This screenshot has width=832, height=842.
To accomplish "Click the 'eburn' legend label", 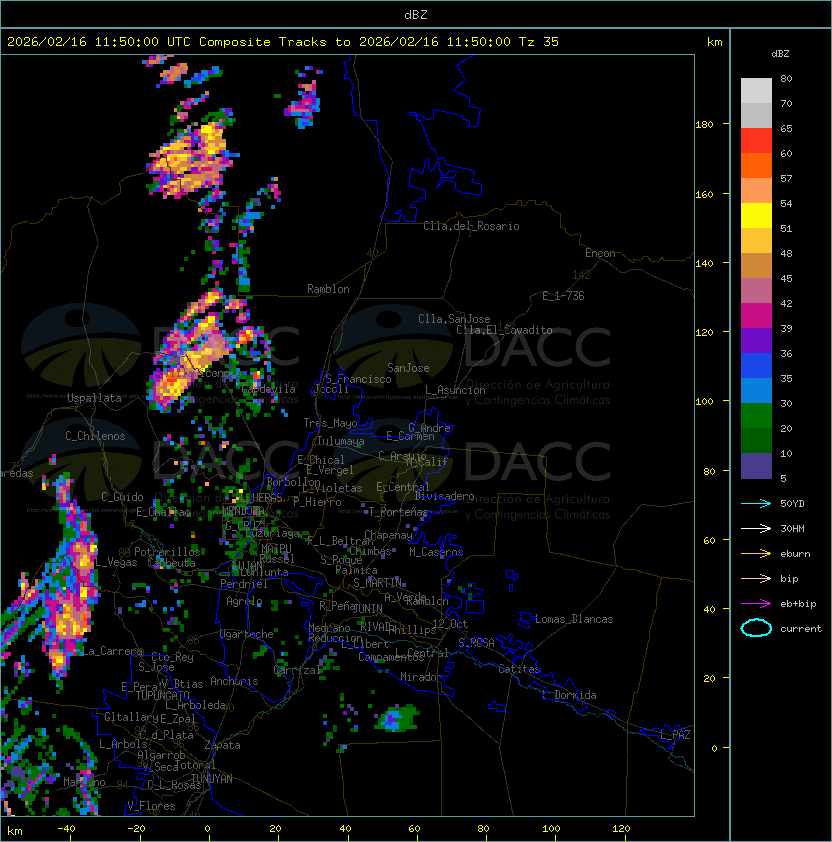I will [795, 554].
